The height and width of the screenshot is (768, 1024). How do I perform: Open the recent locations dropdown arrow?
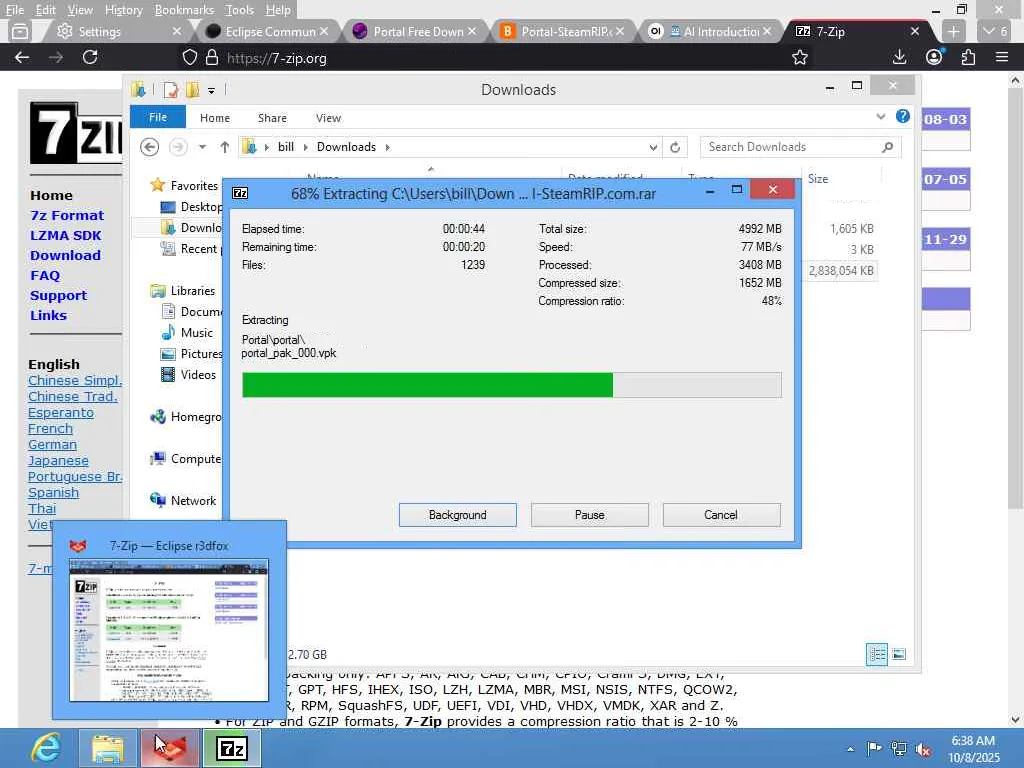pos(202,147)
